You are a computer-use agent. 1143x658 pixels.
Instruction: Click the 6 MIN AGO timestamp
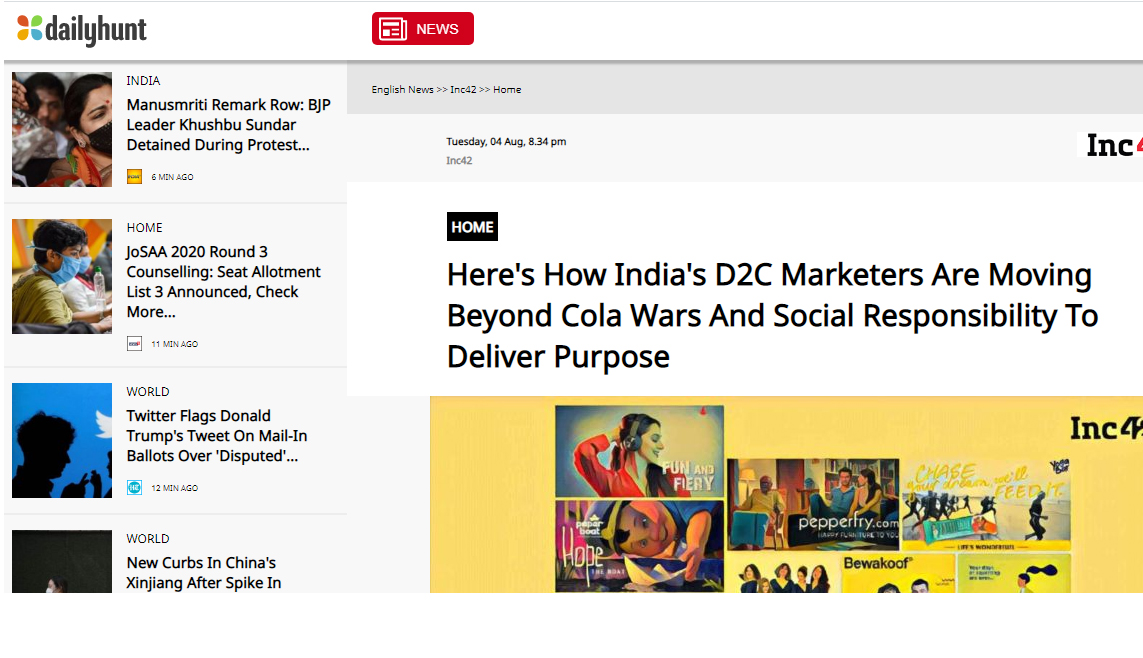172,177
